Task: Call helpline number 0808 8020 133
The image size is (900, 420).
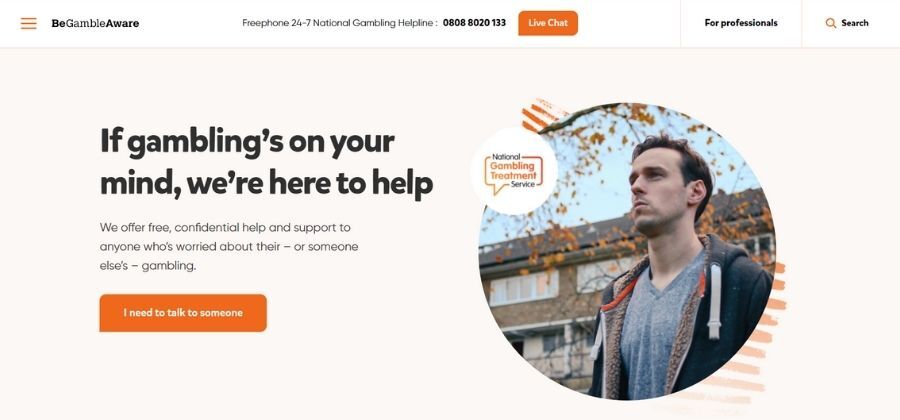Action: point(474,23)
